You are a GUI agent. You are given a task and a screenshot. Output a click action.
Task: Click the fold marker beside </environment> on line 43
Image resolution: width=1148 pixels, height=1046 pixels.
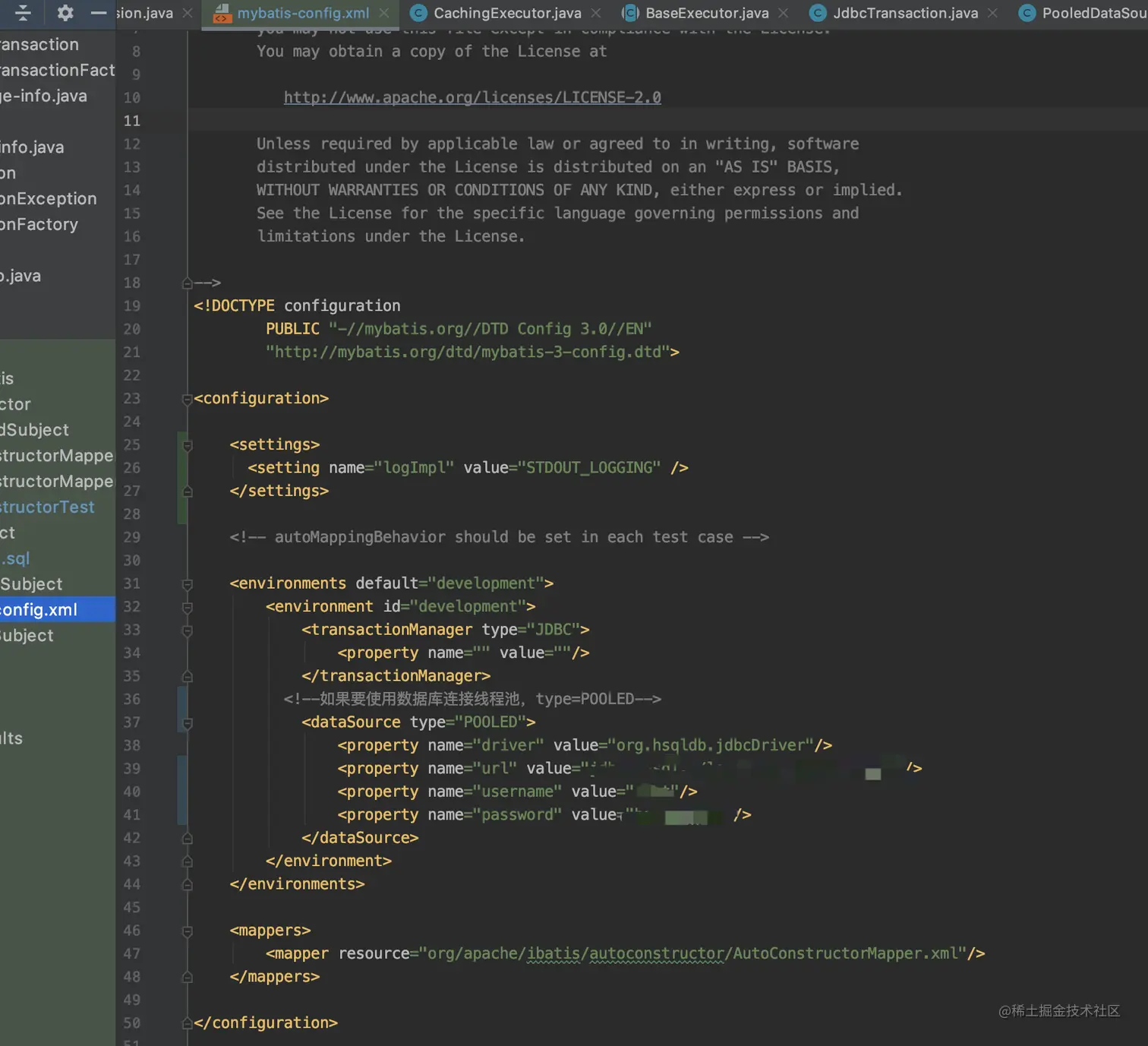pos(187,861)
